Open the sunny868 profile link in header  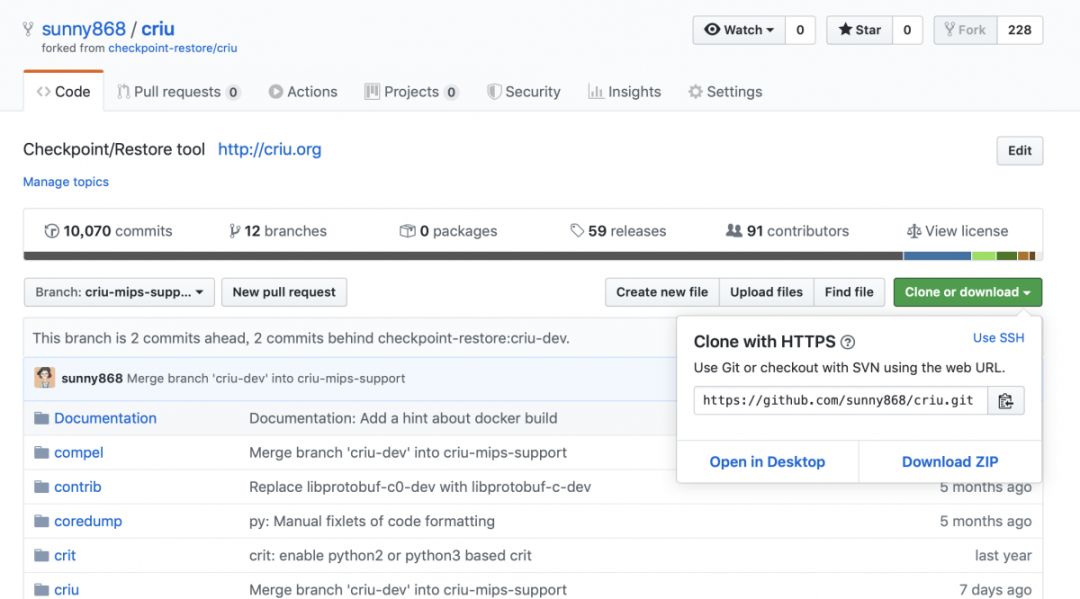point(84,29)
